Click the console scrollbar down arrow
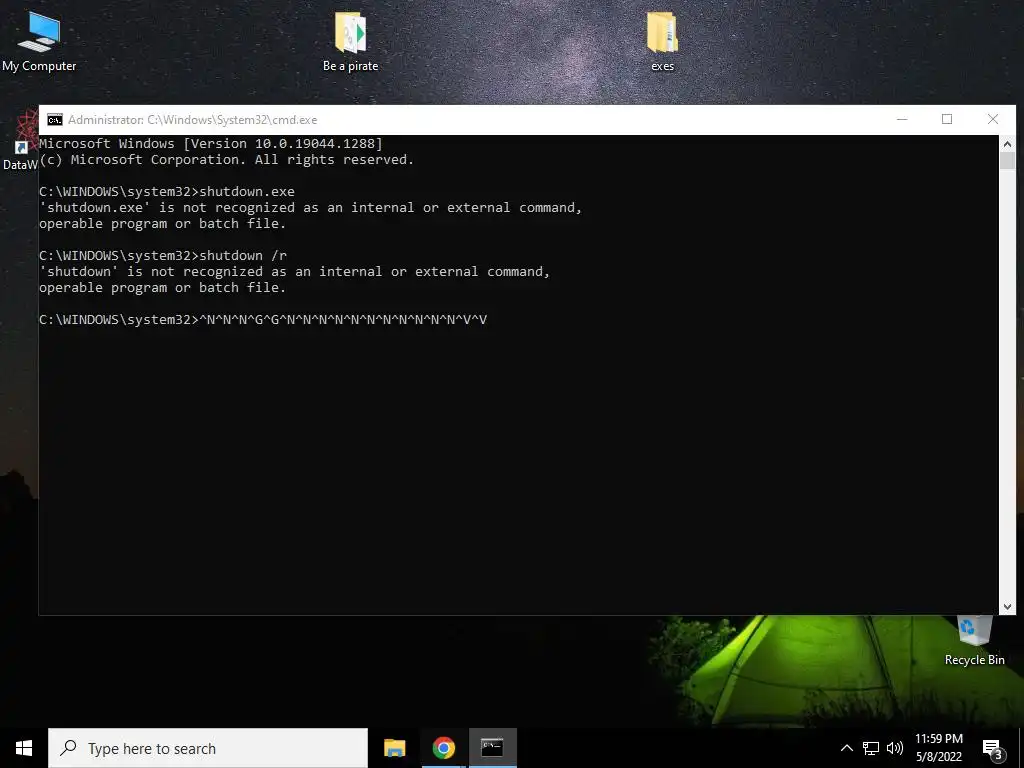Screen dimensions: 1024x768 click(x=1007, y=607)
